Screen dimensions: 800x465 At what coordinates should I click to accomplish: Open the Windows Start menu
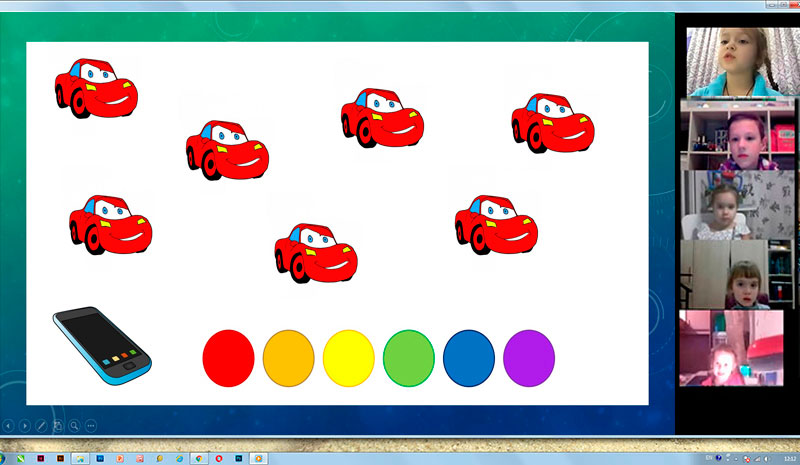pos(2,458)
